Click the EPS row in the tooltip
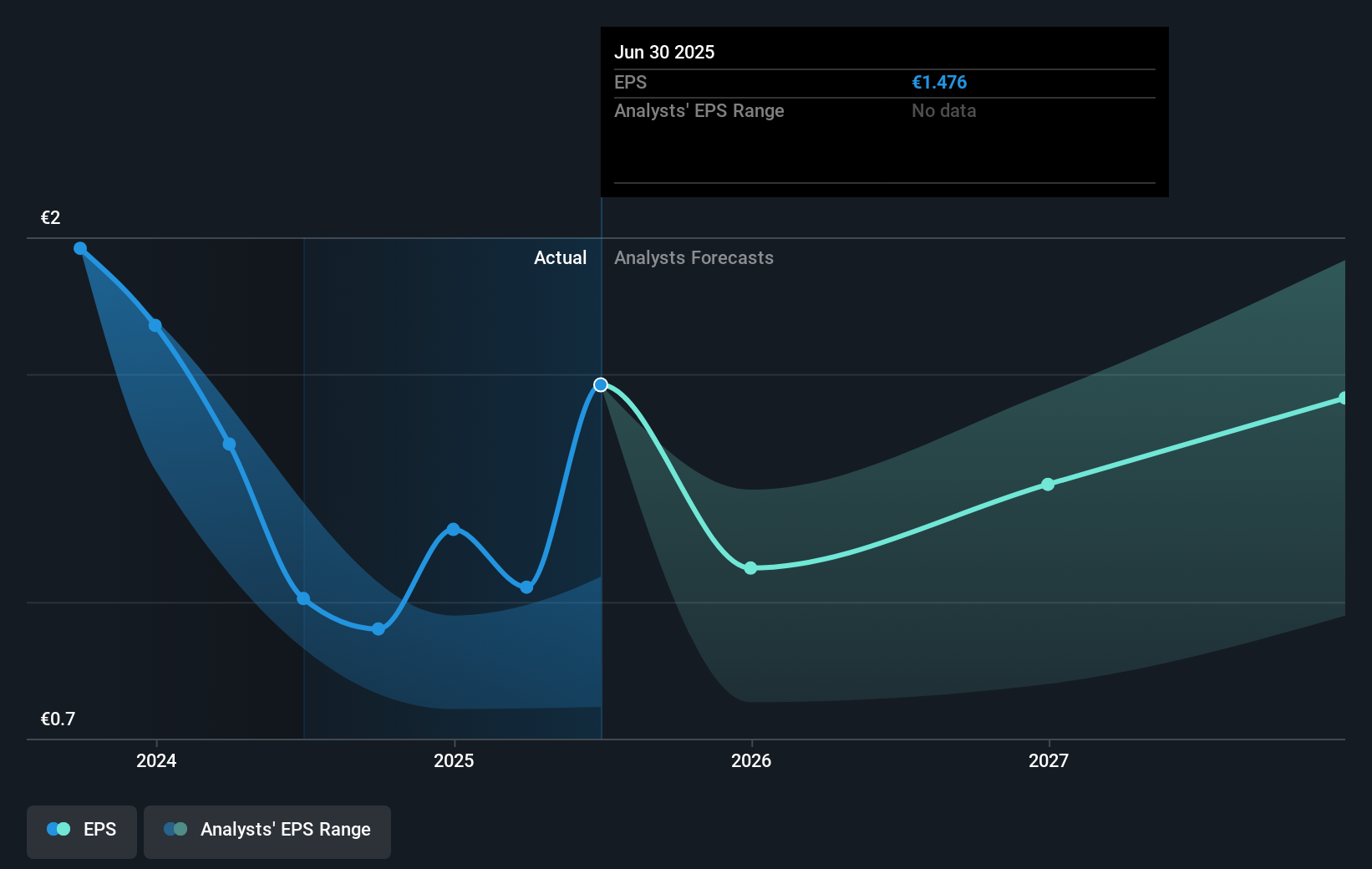1372x869 pixels. pyautogui.click(x=629, y=83)
